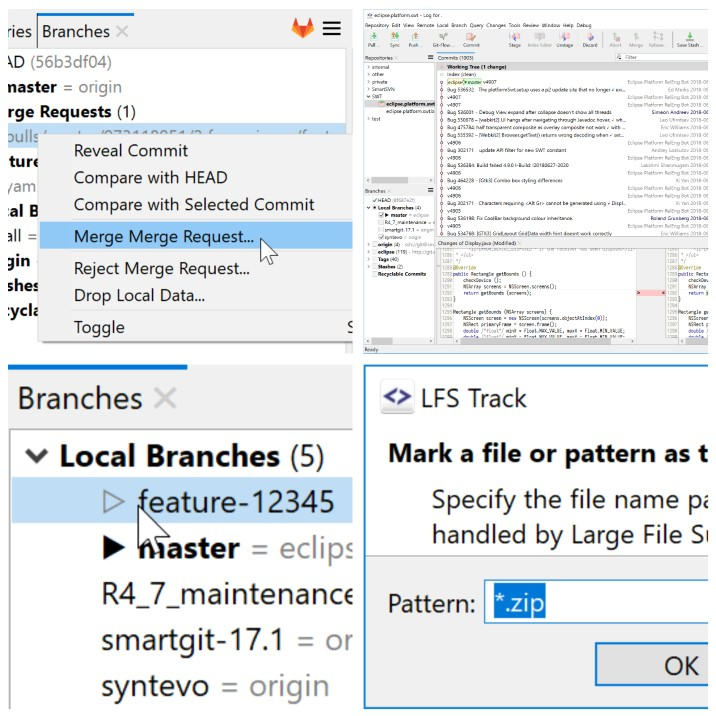The height and width of the screenshot is (716, 716).
Task: Open the Repositories panel hamburger menu
Action: pos(430,58)
